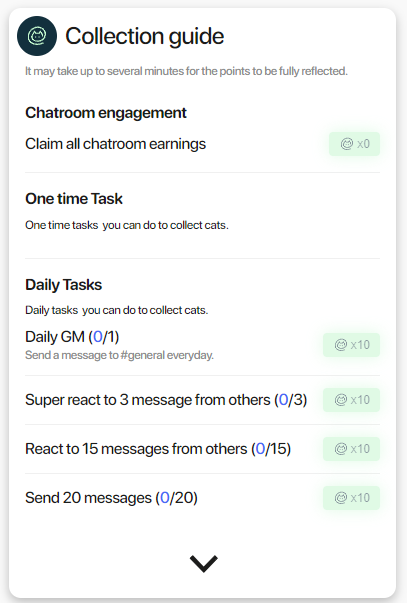Screen dimensions: 407x603
Task: Click the Daily GM x10 reward badge
Action: click(351, 345)
